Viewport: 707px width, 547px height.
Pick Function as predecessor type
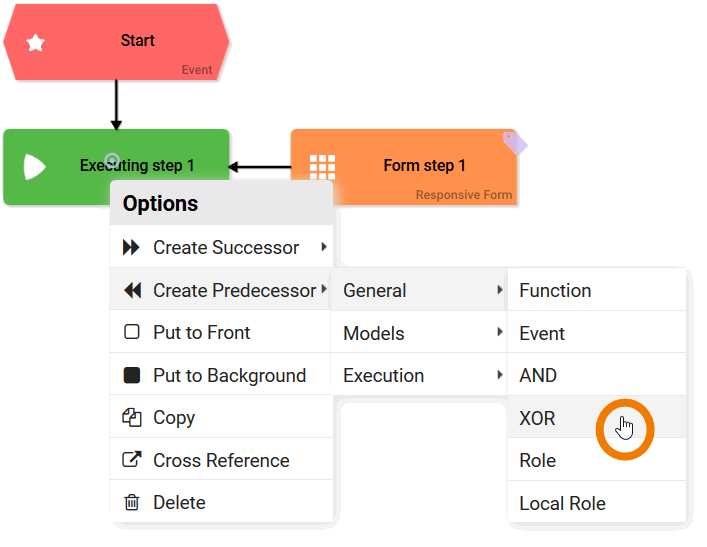(x=555, y=291)
